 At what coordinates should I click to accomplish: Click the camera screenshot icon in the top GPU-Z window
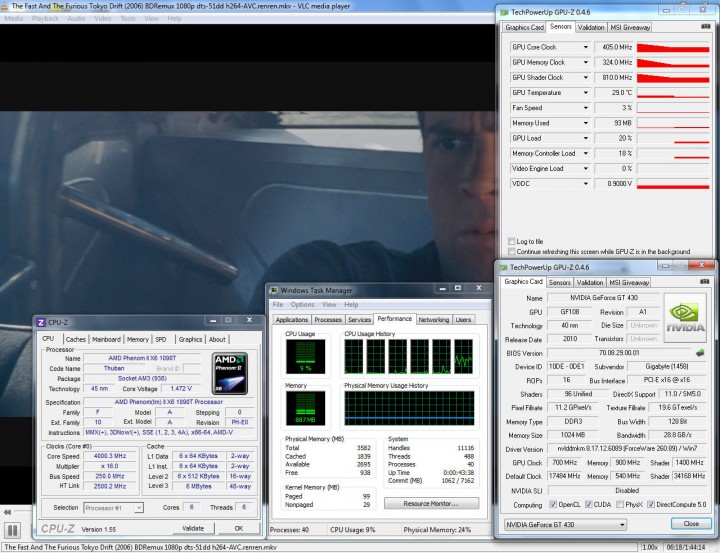(x=705, y=27)
